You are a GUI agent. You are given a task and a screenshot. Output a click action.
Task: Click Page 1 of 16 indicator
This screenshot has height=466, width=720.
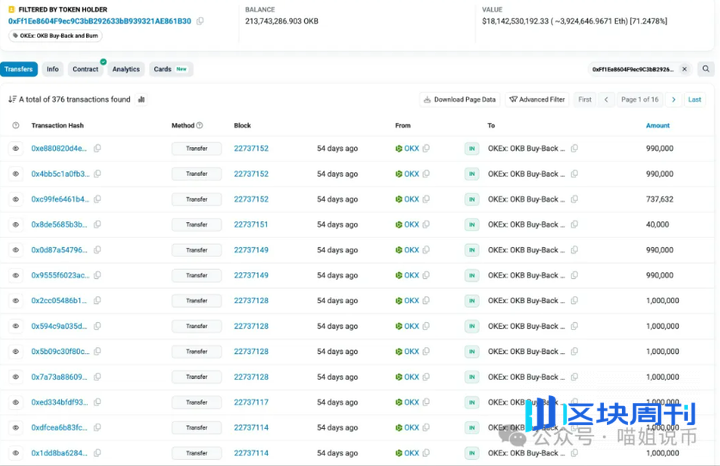(640, 100)
